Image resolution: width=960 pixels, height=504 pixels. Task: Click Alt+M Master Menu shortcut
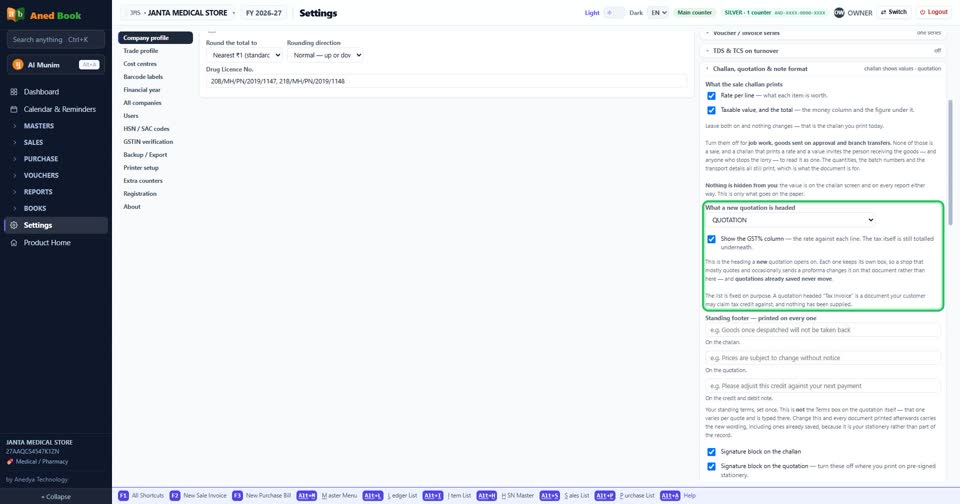(327, 495)
